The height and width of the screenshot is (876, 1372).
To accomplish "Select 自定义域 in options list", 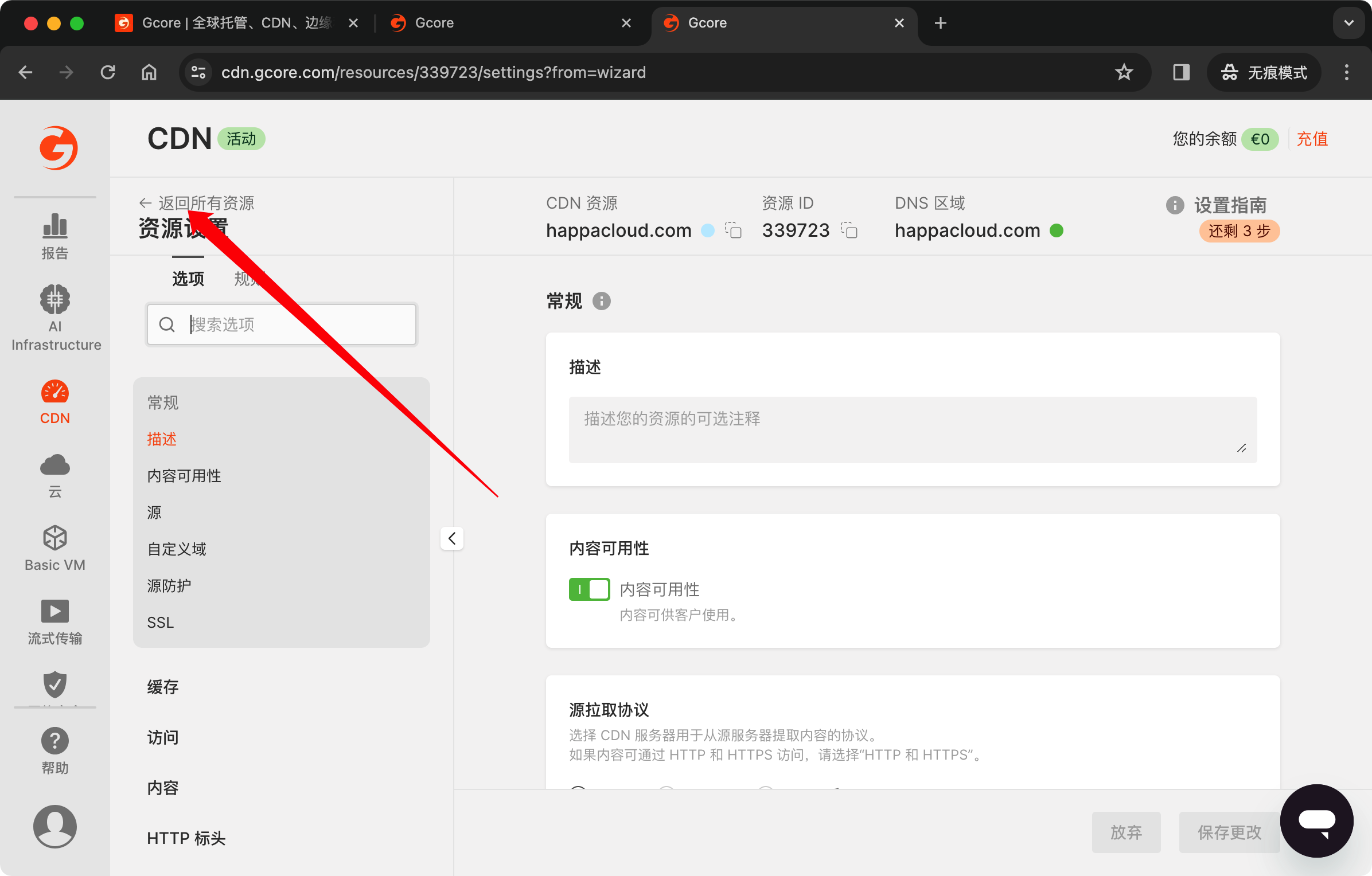I will [x=177, y=549].
